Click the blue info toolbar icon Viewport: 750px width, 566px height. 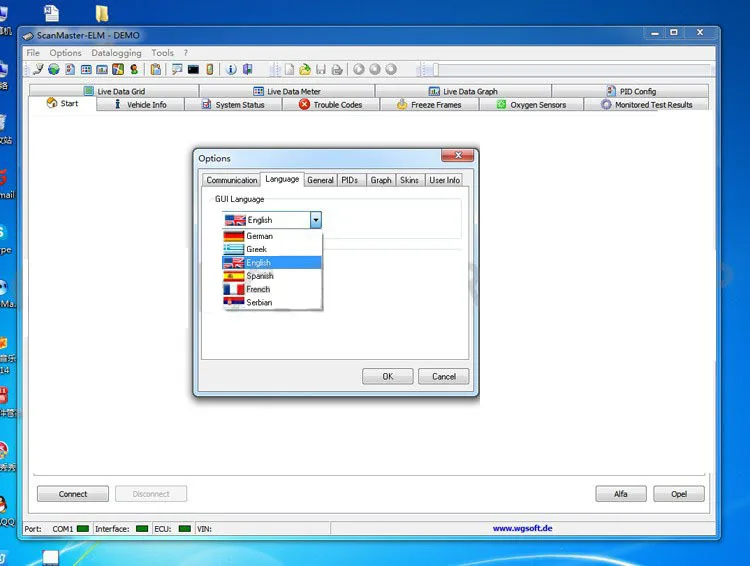[231, 69]
